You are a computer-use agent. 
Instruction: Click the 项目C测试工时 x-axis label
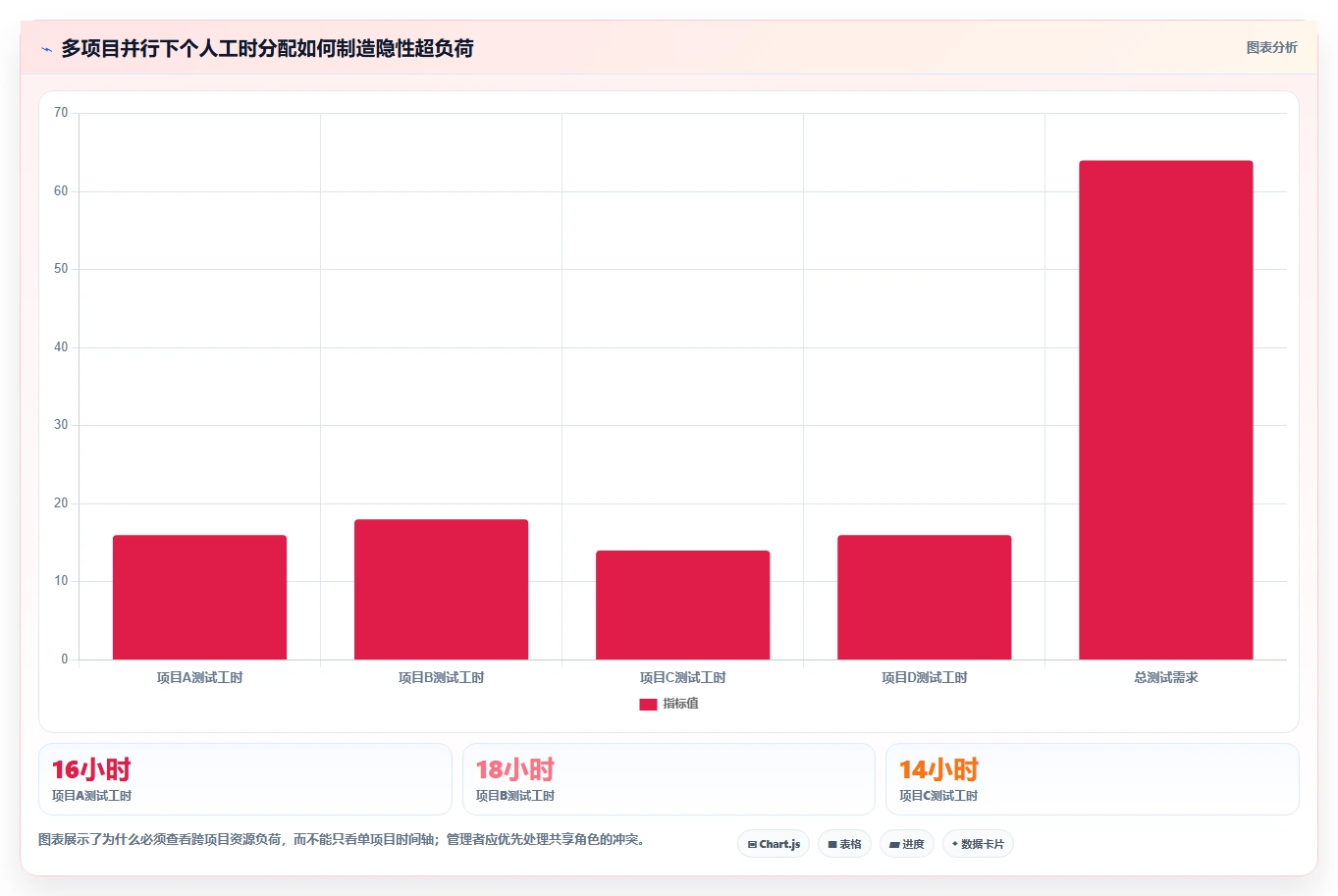[682, 677]
